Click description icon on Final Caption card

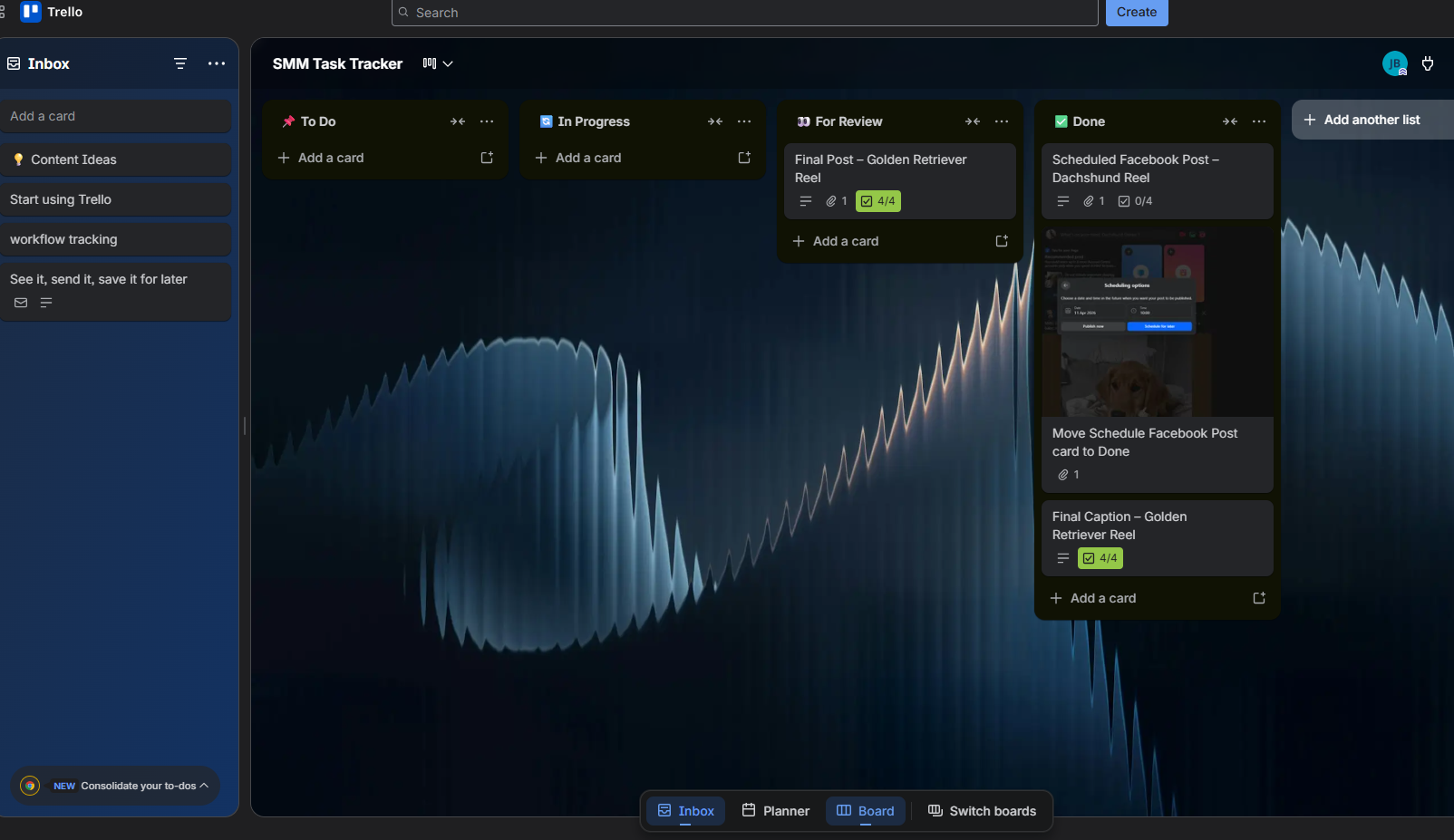[1063, 558]
